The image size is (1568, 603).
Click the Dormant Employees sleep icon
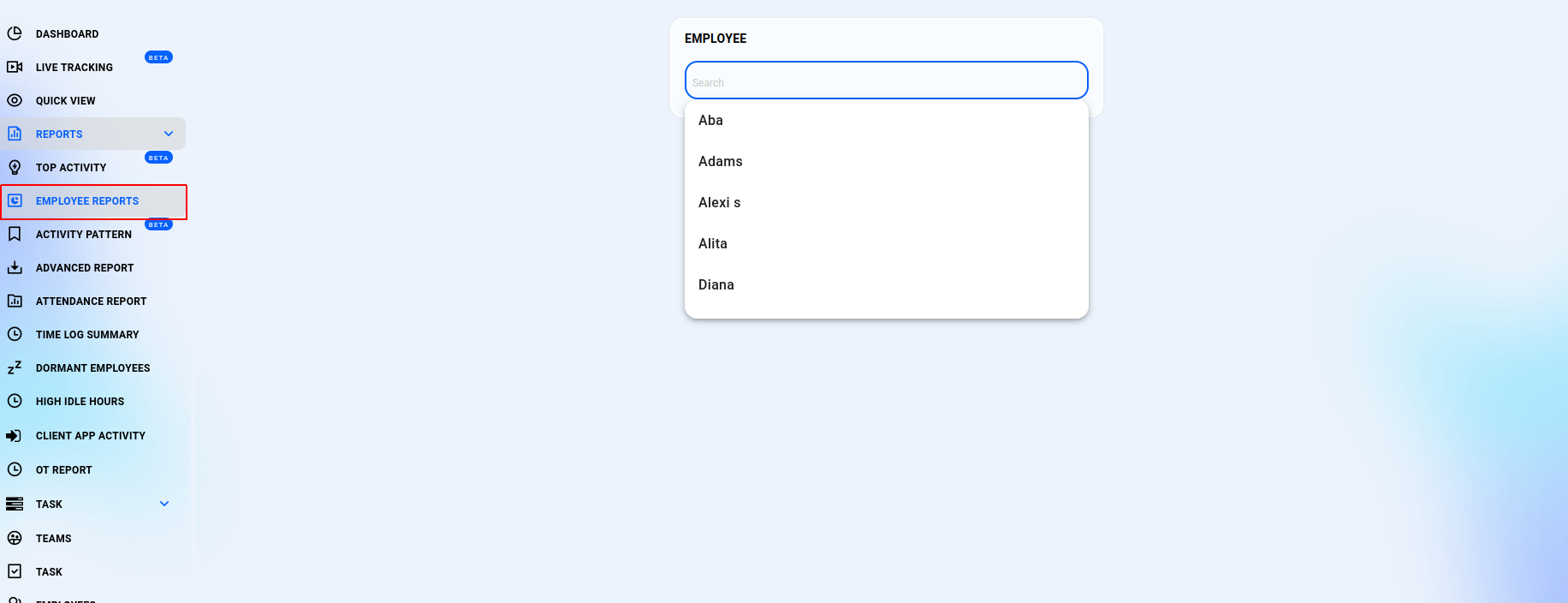click(15, 367)
